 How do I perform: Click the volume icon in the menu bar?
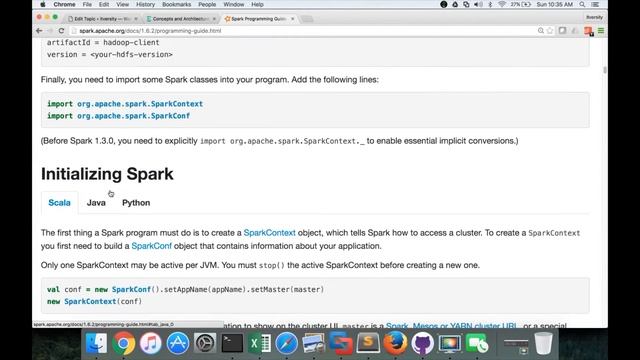[x=478, y=4]
